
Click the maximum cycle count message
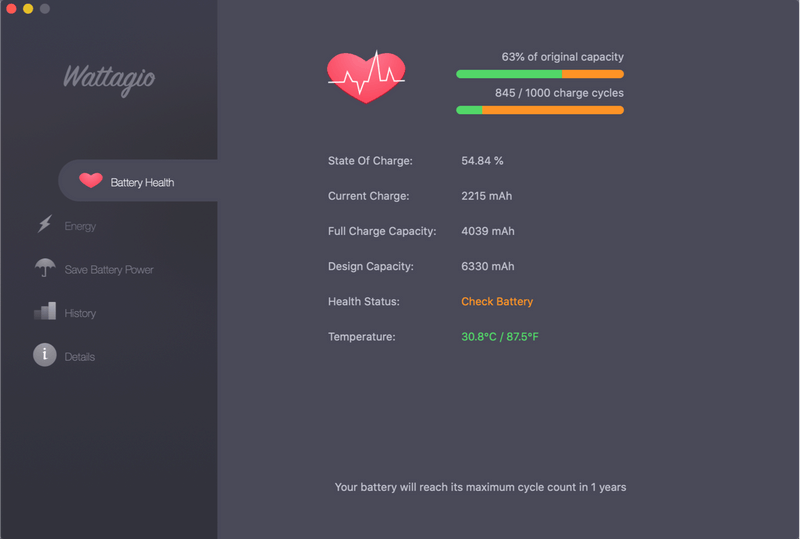(480, 487)
